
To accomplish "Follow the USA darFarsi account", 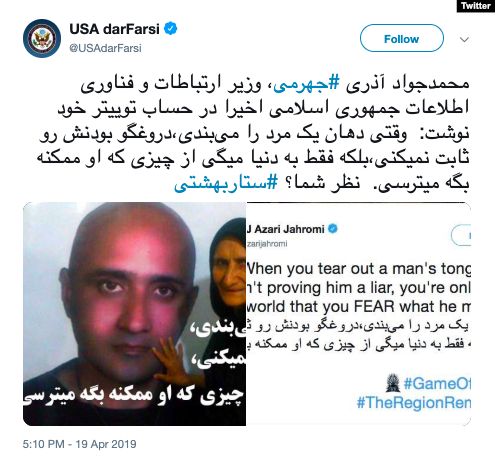I will (402, 38).
